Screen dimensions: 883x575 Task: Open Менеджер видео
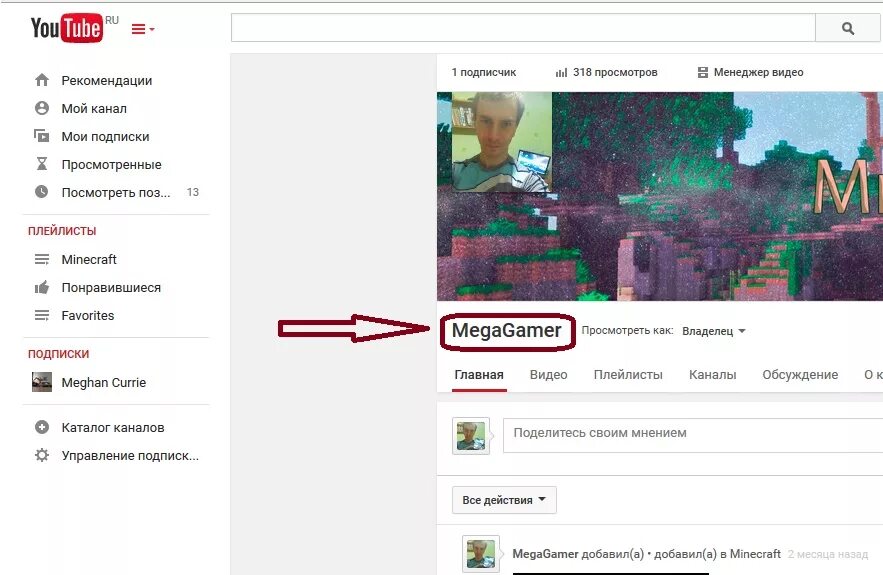(x=759, y=73)
